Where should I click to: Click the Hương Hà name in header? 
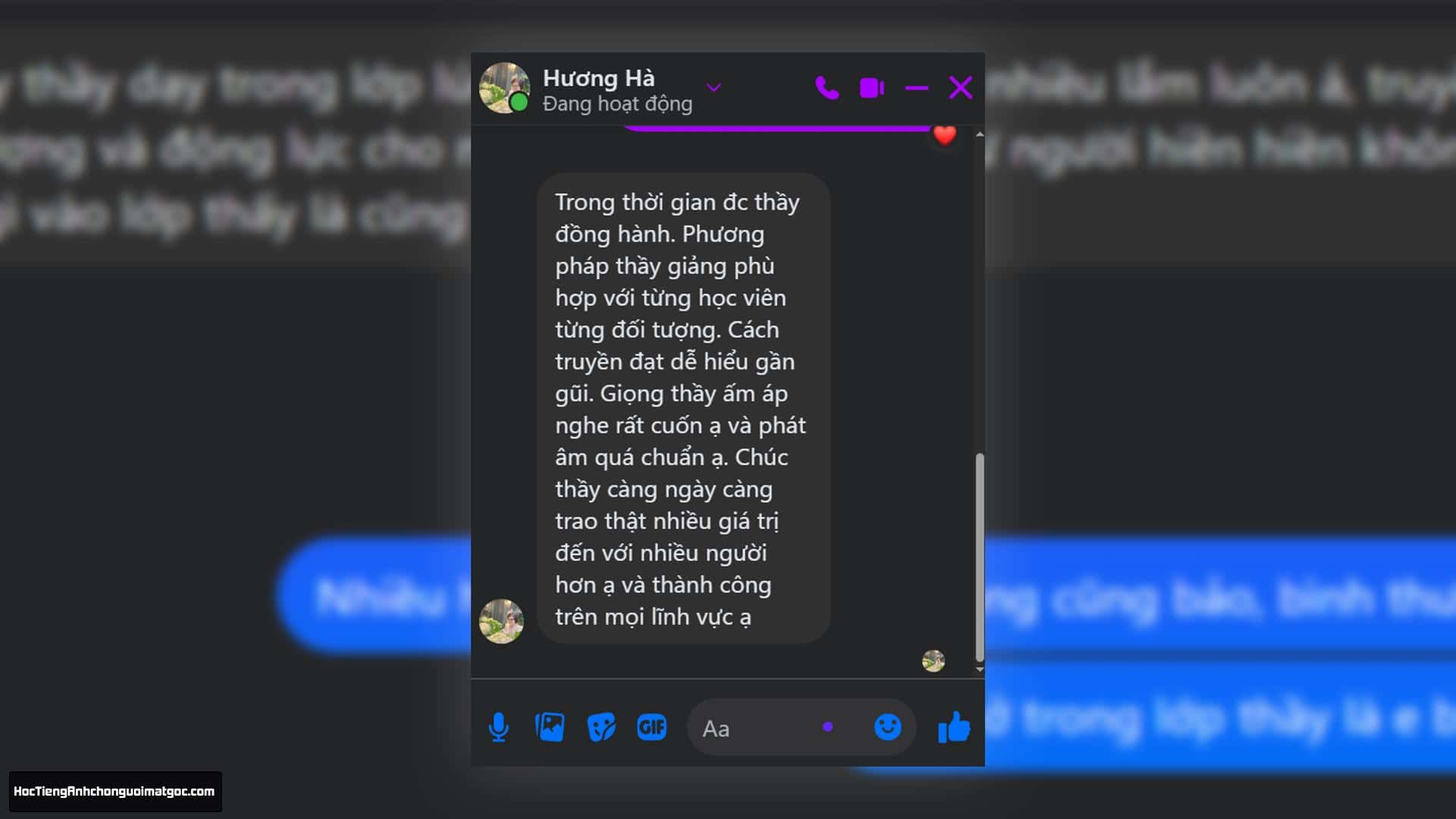point(598,78)
